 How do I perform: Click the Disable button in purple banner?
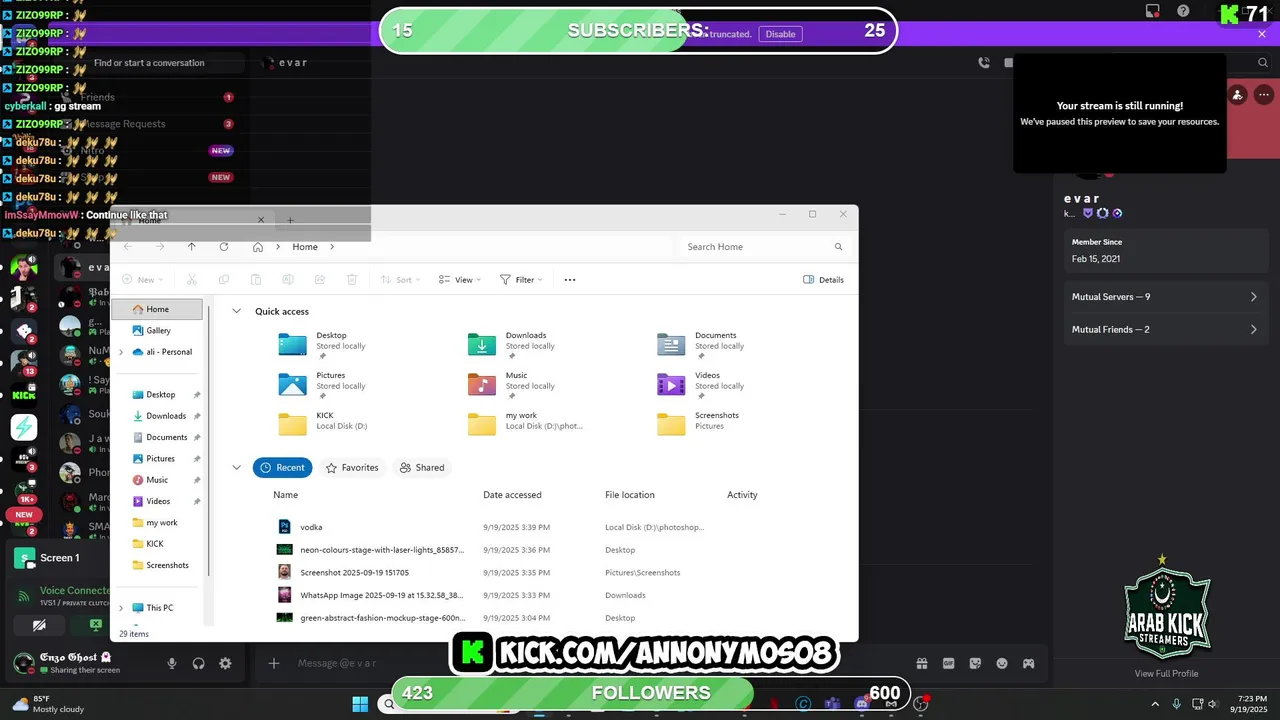pos(780,34)
